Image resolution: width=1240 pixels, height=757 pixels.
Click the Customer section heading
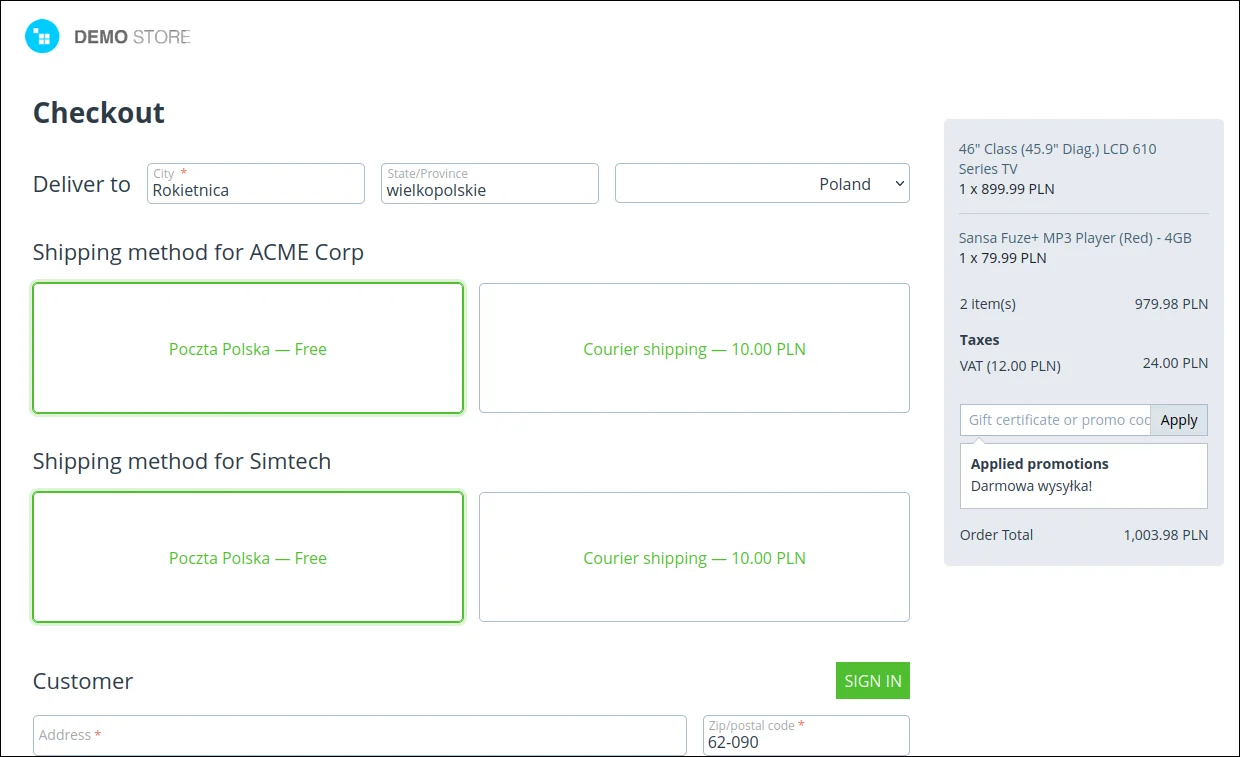click(x=83, y=681)
